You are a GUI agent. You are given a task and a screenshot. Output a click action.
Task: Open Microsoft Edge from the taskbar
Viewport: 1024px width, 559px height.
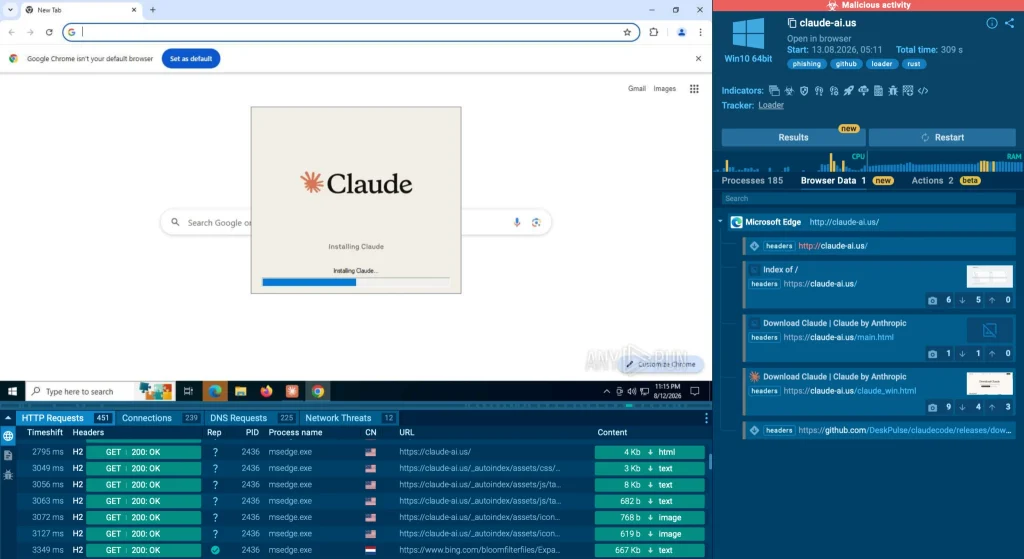[x=215, y=391]
